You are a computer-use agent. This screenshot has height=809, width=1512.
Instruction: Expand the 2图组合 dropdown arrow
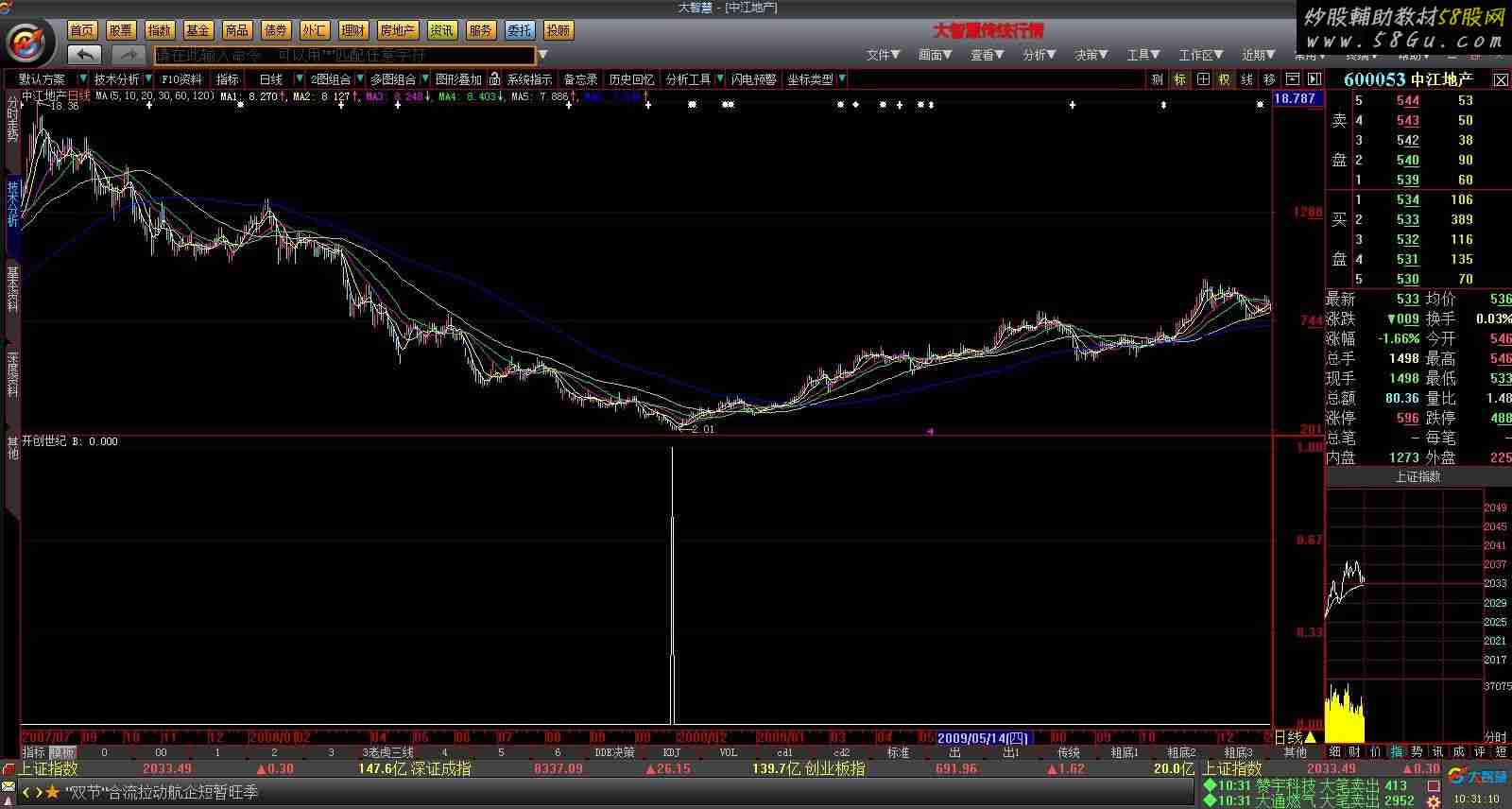coord(360,79)
